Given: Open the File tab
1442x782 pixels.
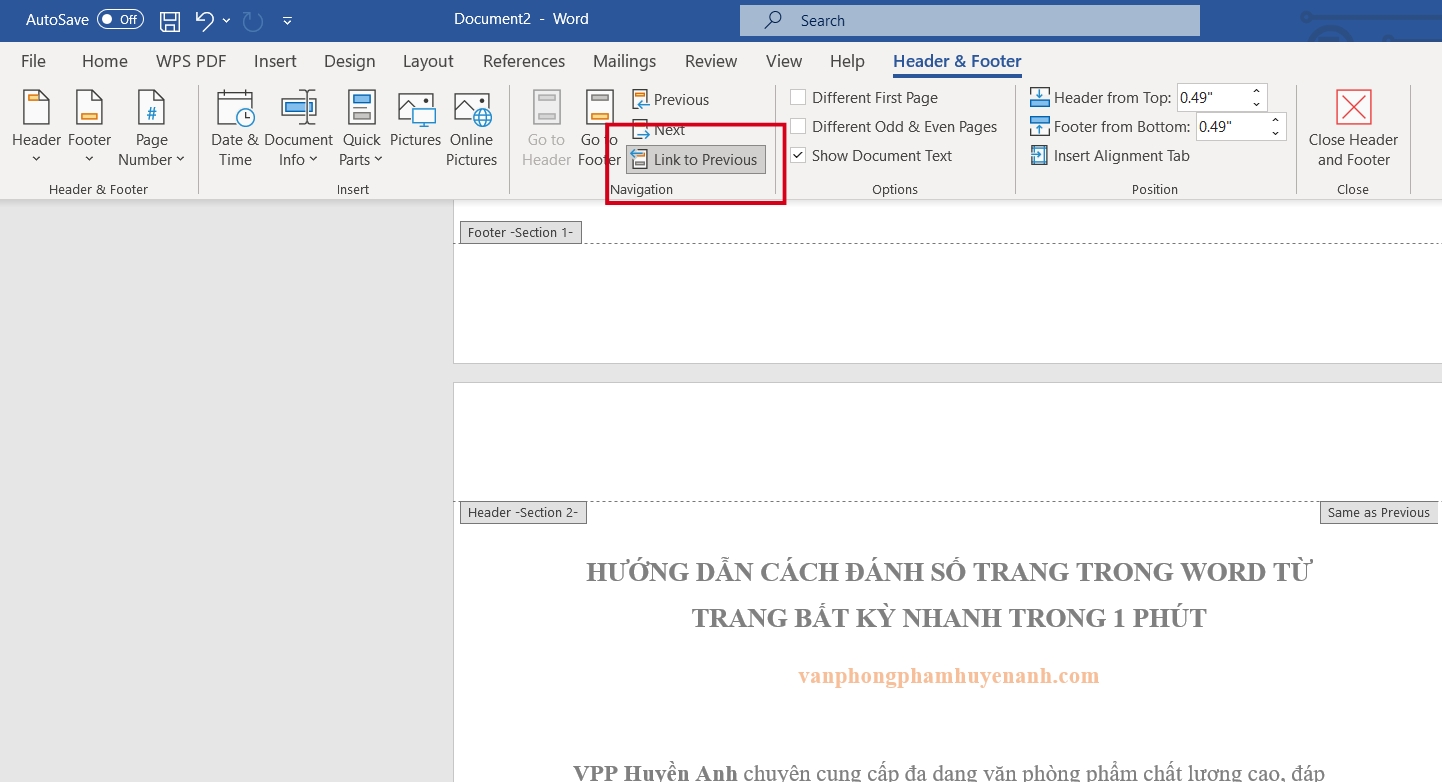Looking at the screenshot, I should coord(33,61).
